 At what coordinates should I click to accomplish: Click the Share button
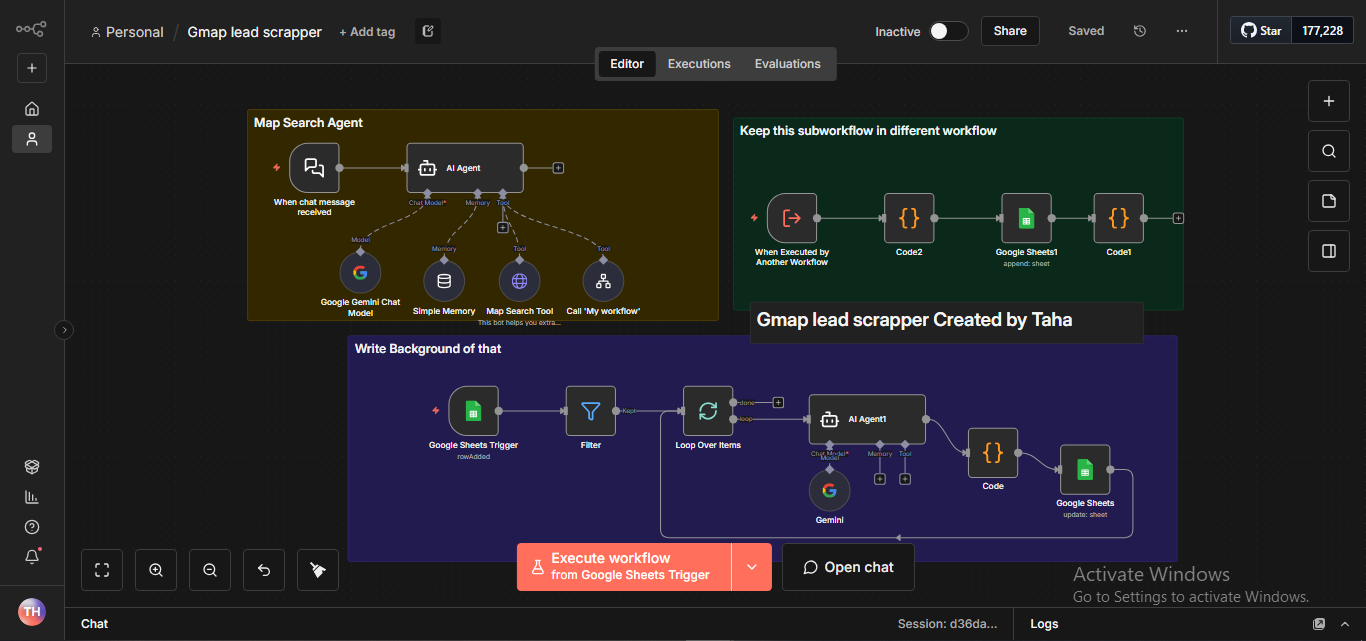[1010, 31]
